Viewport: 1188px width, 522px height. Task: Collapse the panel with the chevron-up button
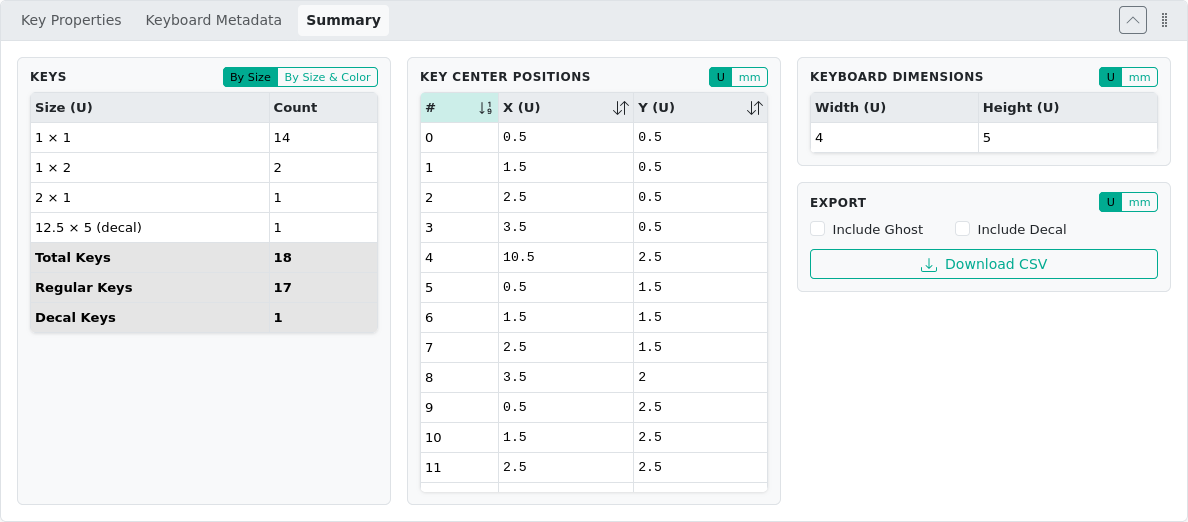(1133, 20)
